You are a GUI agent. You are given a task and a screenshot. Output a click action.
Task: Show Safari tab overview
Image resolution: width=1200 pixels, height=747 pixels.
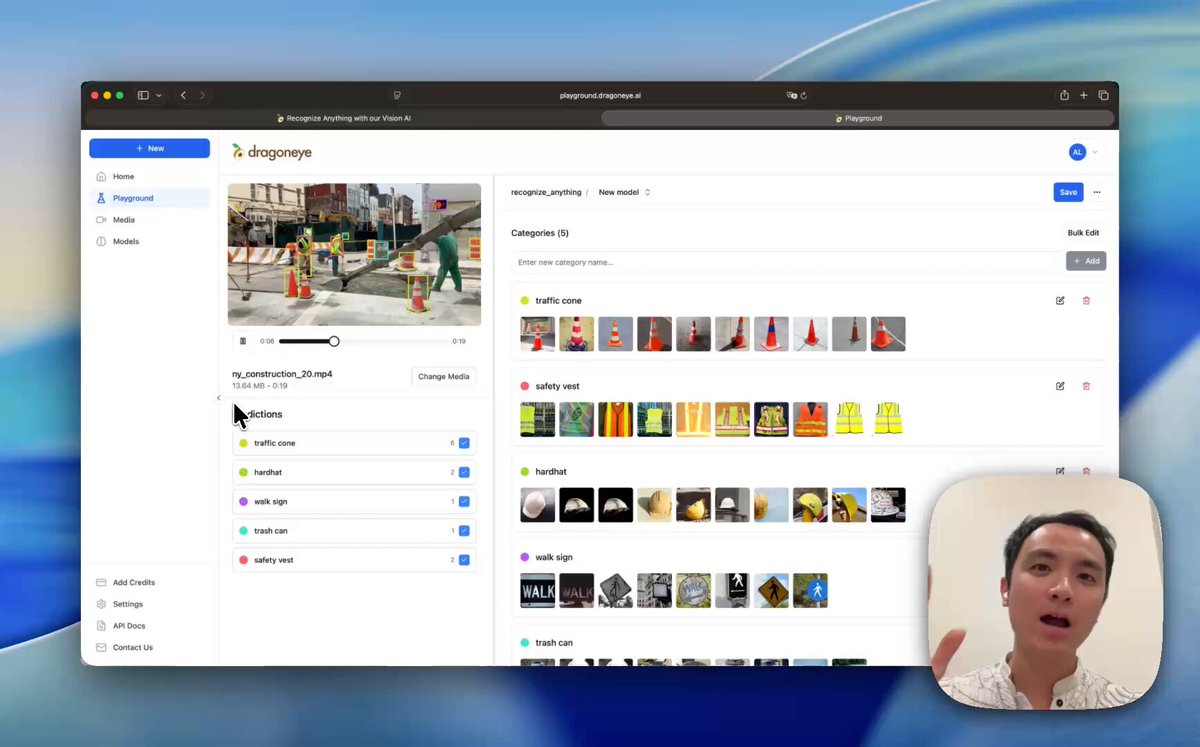[1104, 95]
